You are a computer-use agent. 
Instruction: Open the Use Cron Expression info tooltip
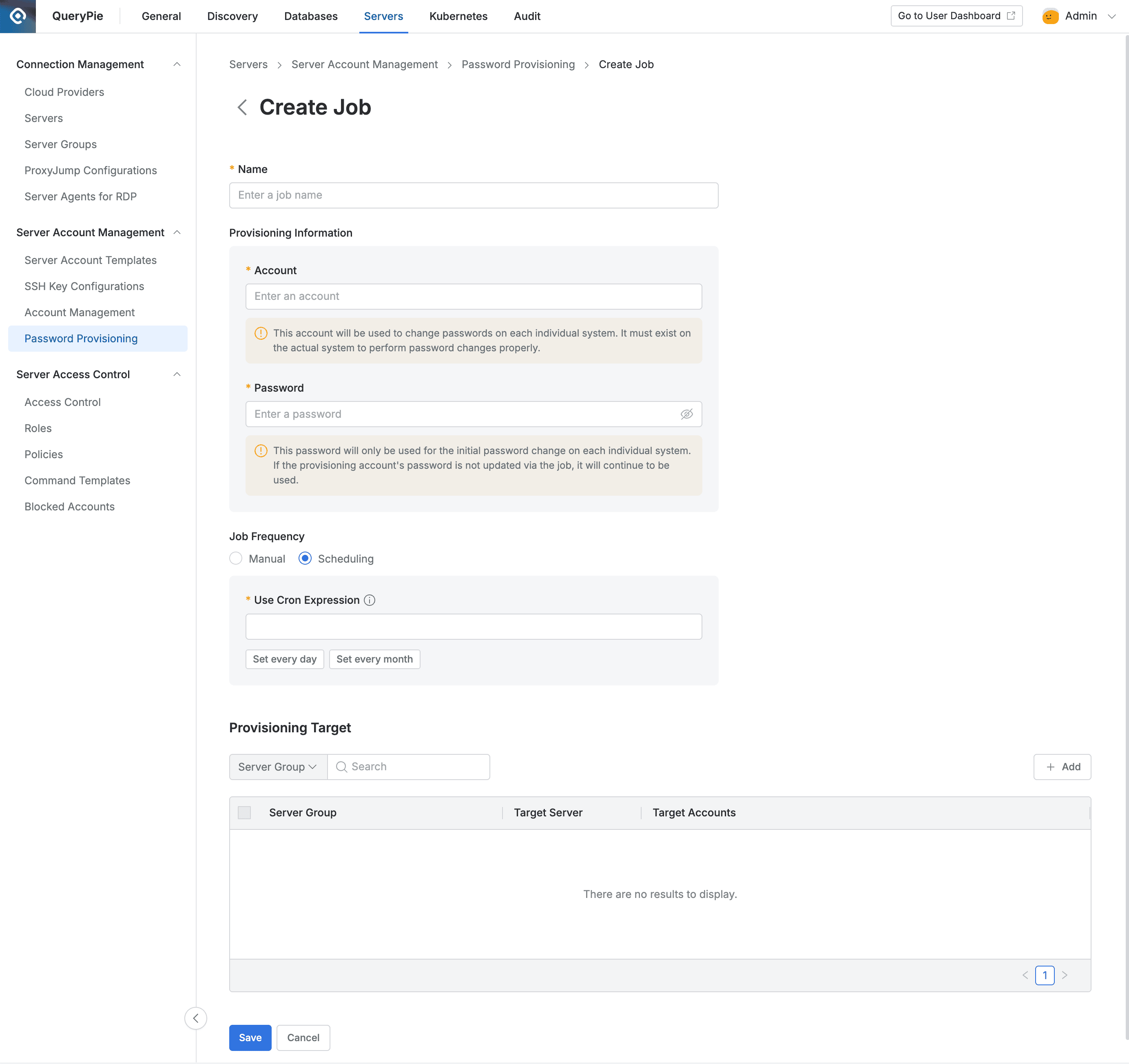click(370, 600)
